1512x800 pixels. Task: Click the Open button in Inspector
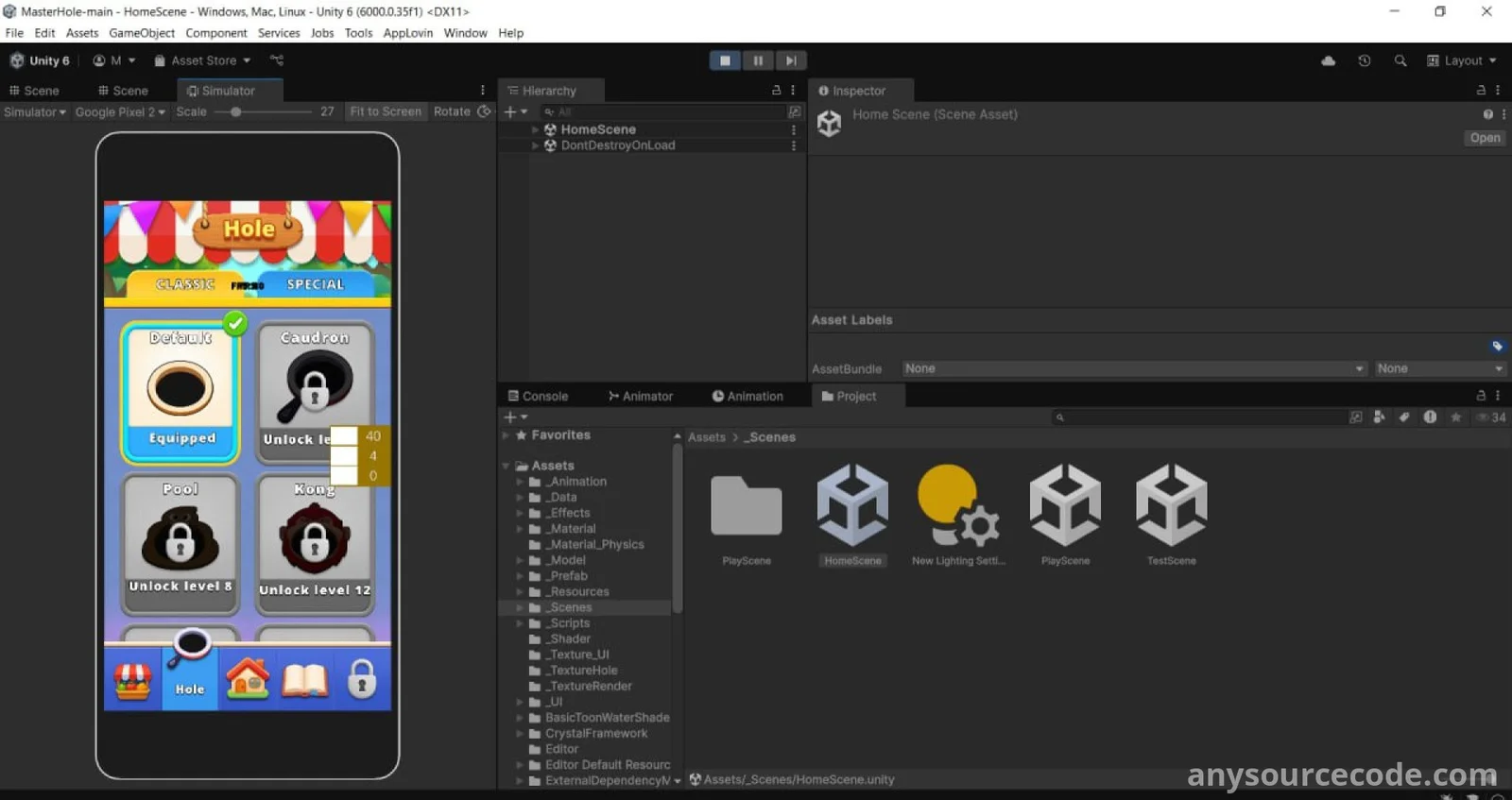point(1484,138)
